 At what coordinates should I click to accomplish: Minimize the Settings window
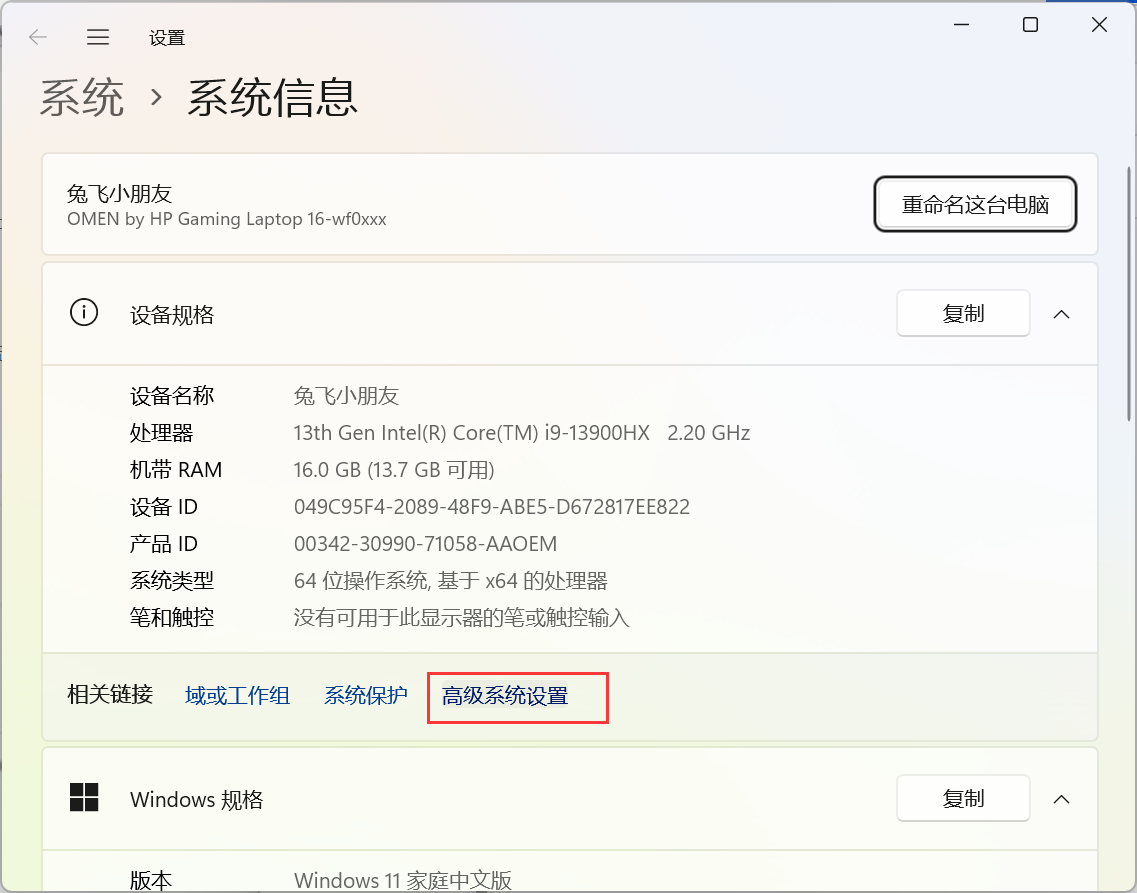click(962, 25)
